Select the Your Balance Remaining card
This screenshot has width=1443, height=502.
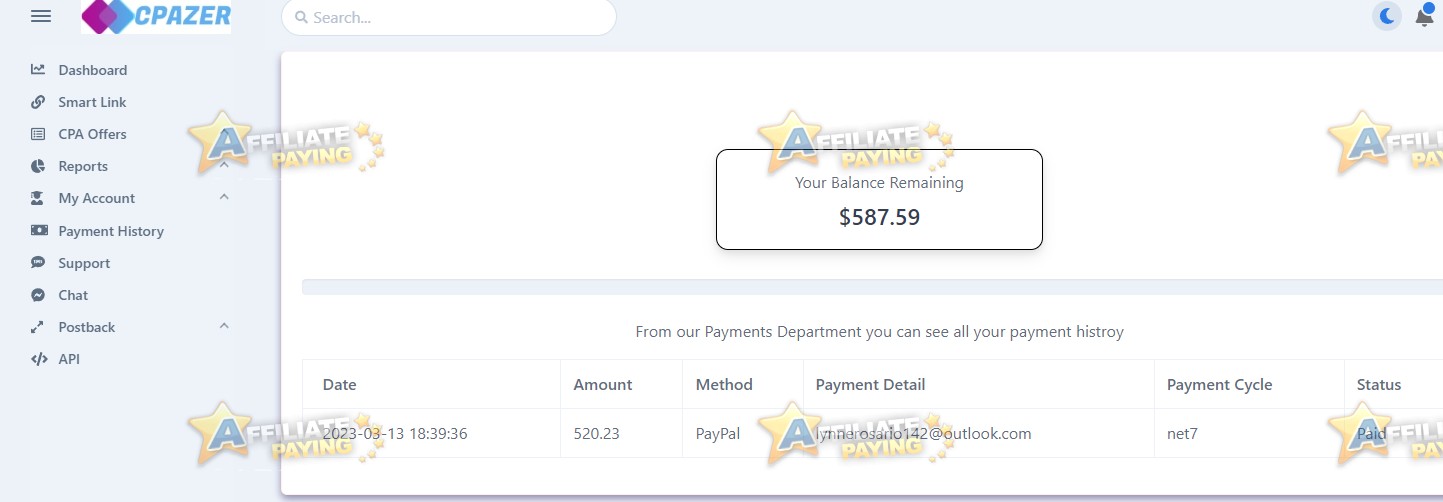[879, 199]
